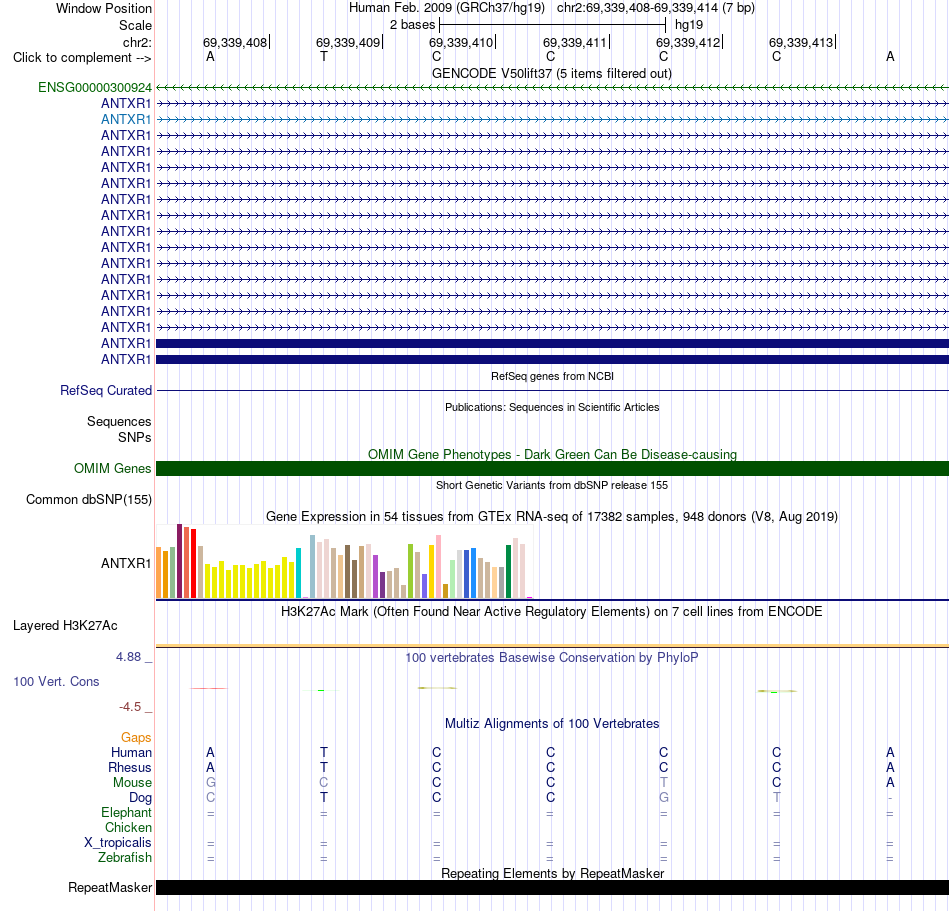Click the 69,339,408 position label
Viewport: 950px width, 911px height.
(x=235, y=42)
